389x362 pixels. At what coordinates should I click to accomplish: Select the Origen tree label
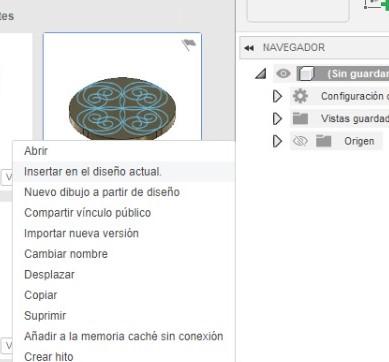click(x=359, y=141)
